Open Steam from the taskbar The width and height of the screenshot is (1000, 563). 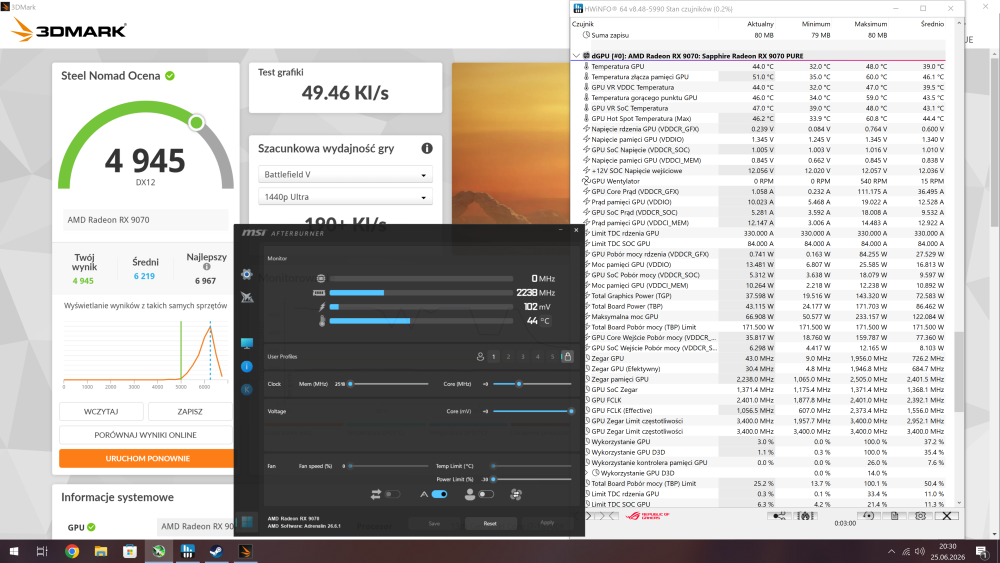coord(216,552)
